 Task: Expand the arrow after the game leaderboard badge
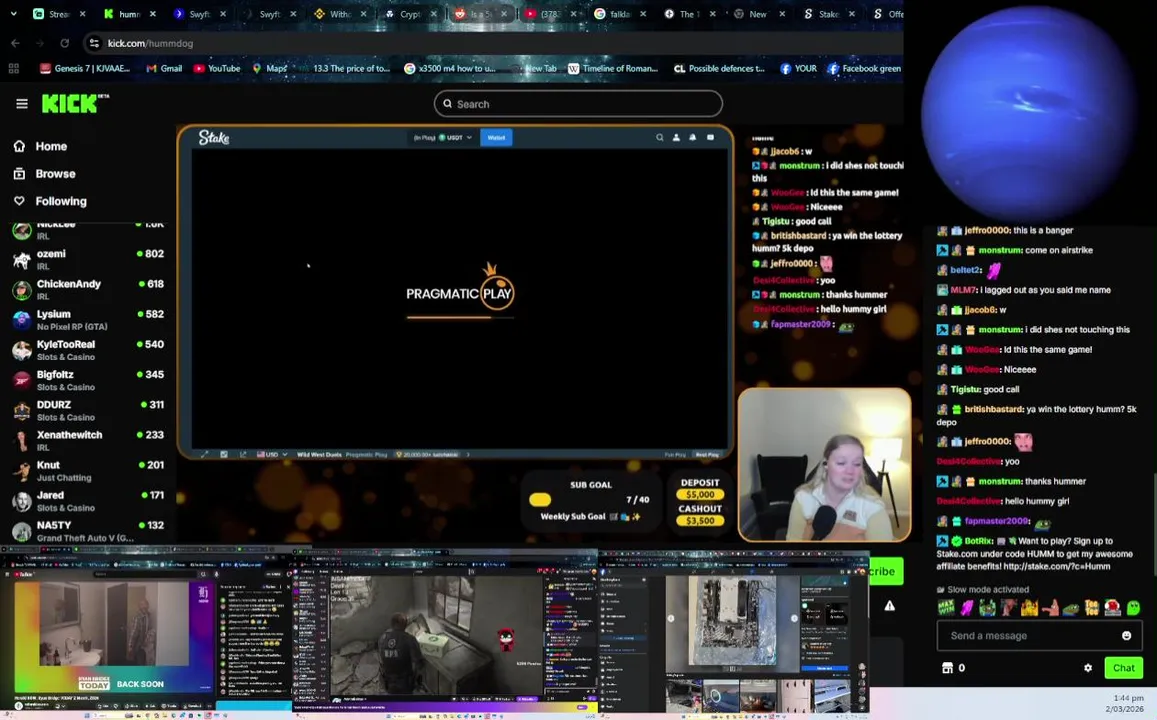(467, 454)
